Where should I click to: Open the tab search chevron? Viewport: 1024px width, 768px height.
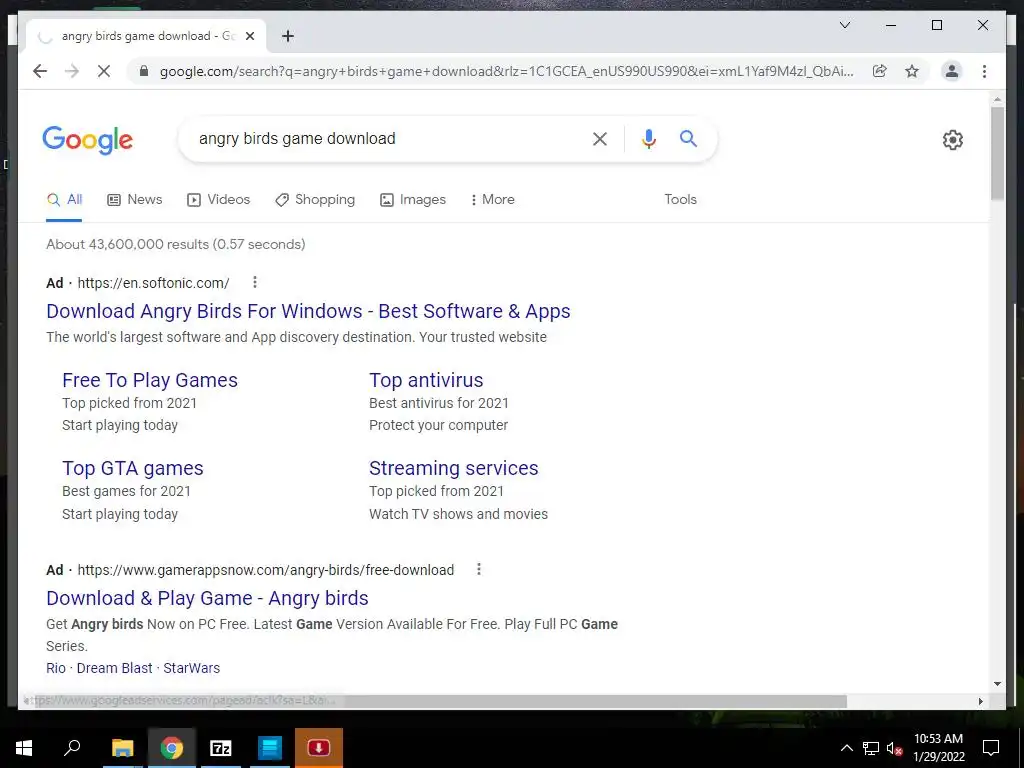(x=844, y=25)
